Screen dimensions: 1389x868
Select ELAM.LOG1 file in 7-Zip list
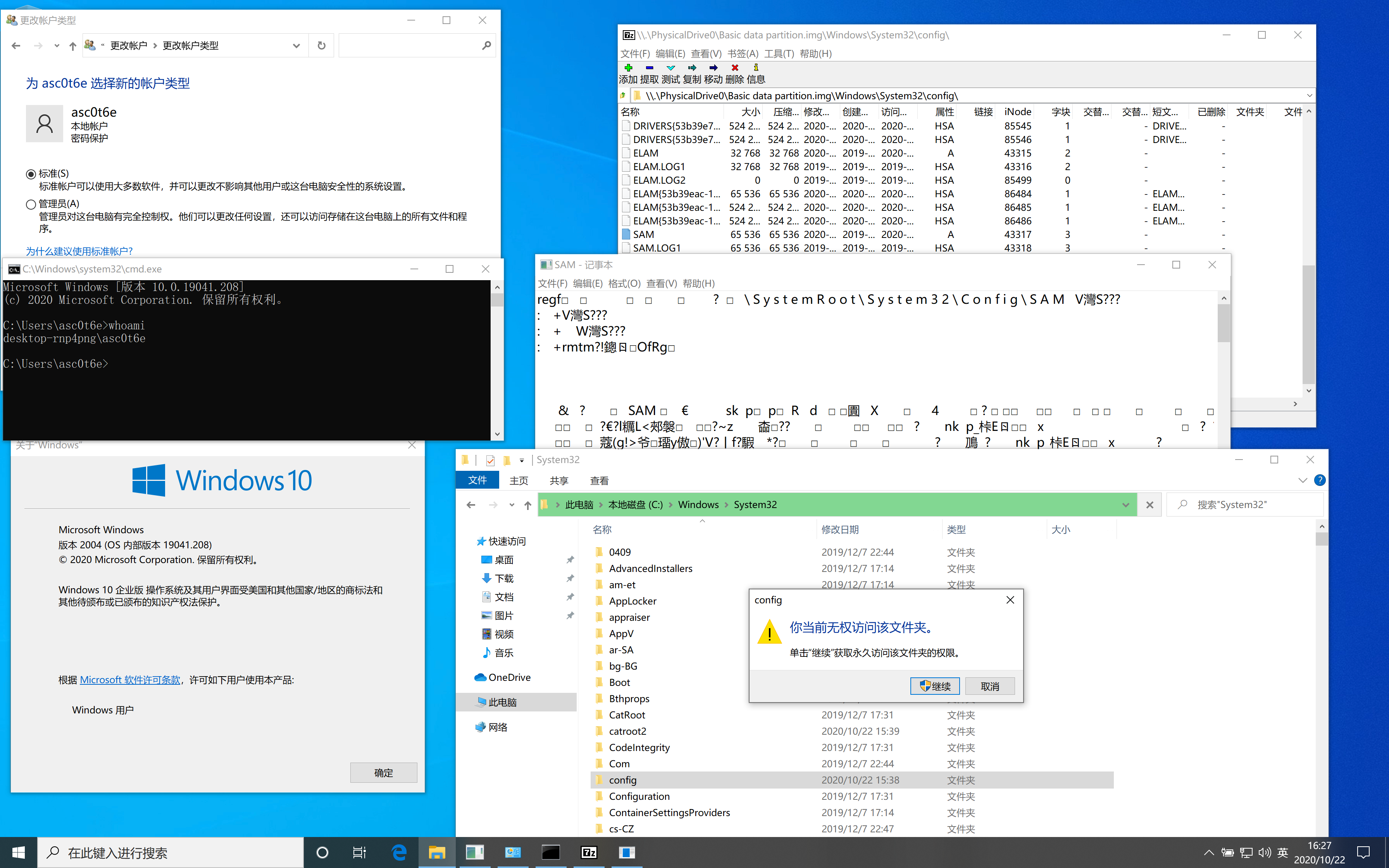tap(659, 167)
